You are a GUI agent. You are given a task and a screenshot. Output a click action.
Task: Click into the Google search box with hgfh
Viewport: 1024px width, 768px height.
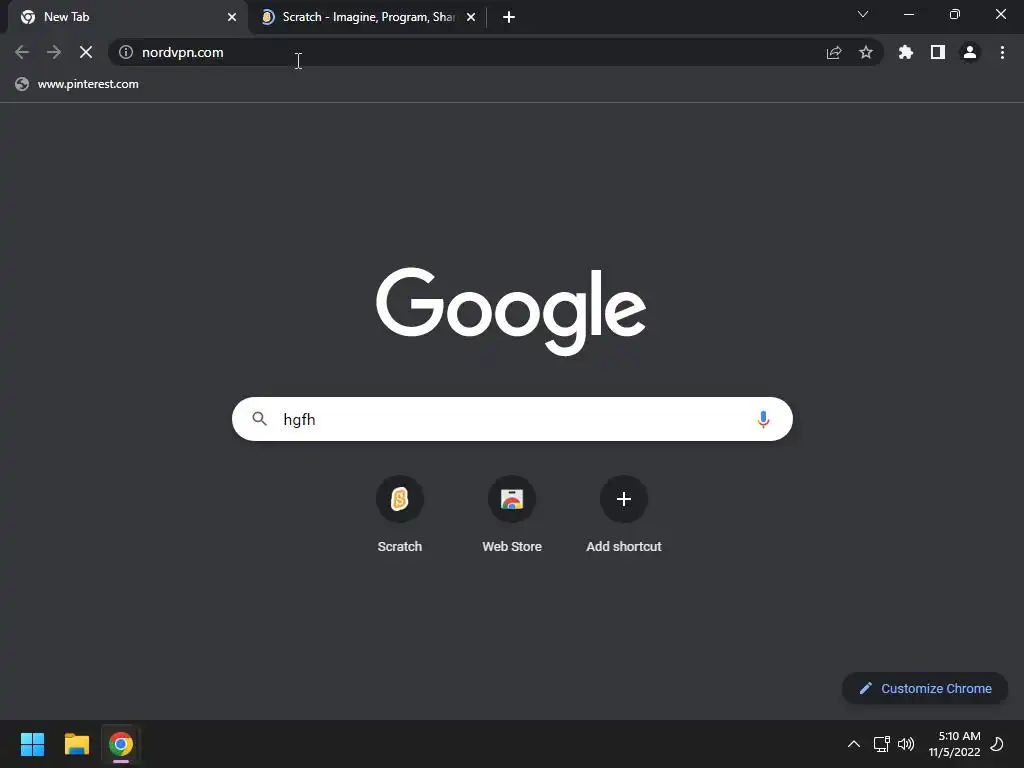[x=512, y=419]
